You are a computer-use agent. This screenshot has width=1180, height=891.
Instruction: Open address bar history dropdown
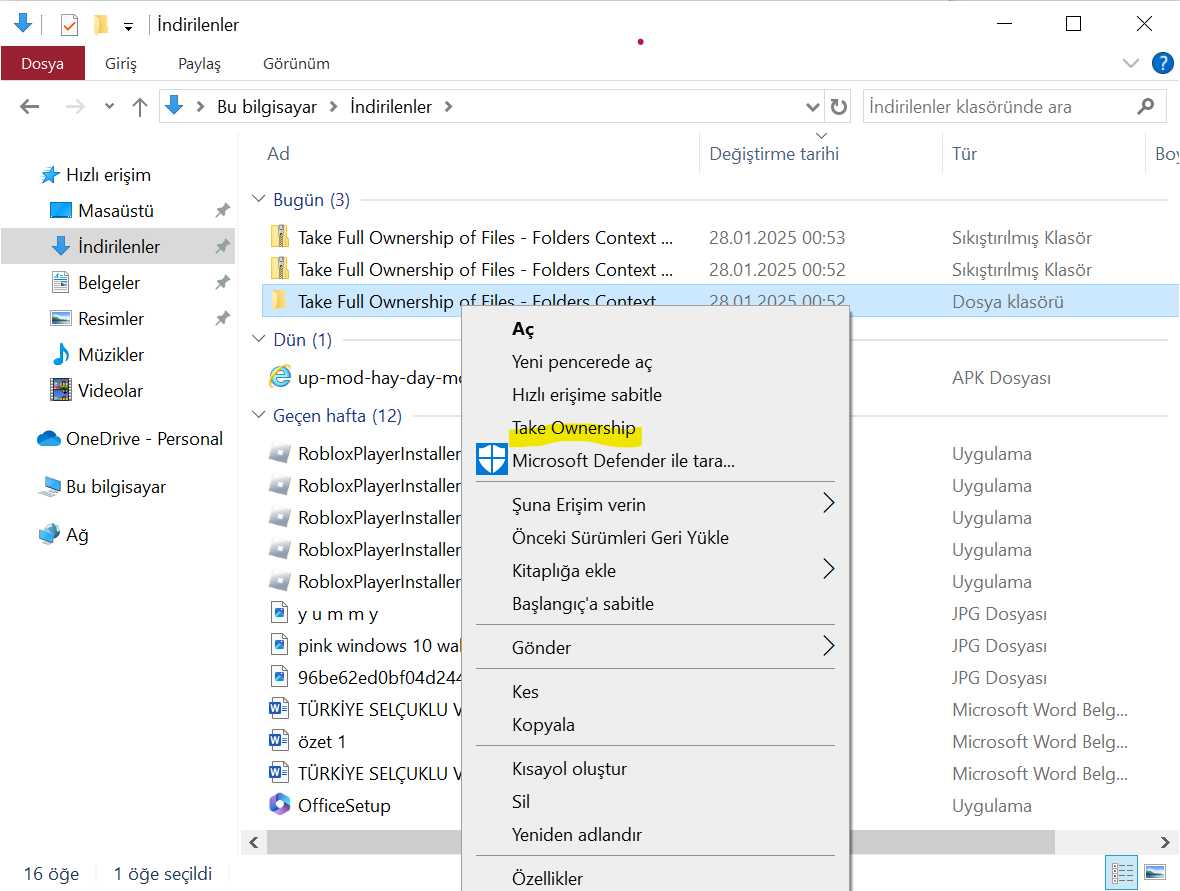[813, 107]
